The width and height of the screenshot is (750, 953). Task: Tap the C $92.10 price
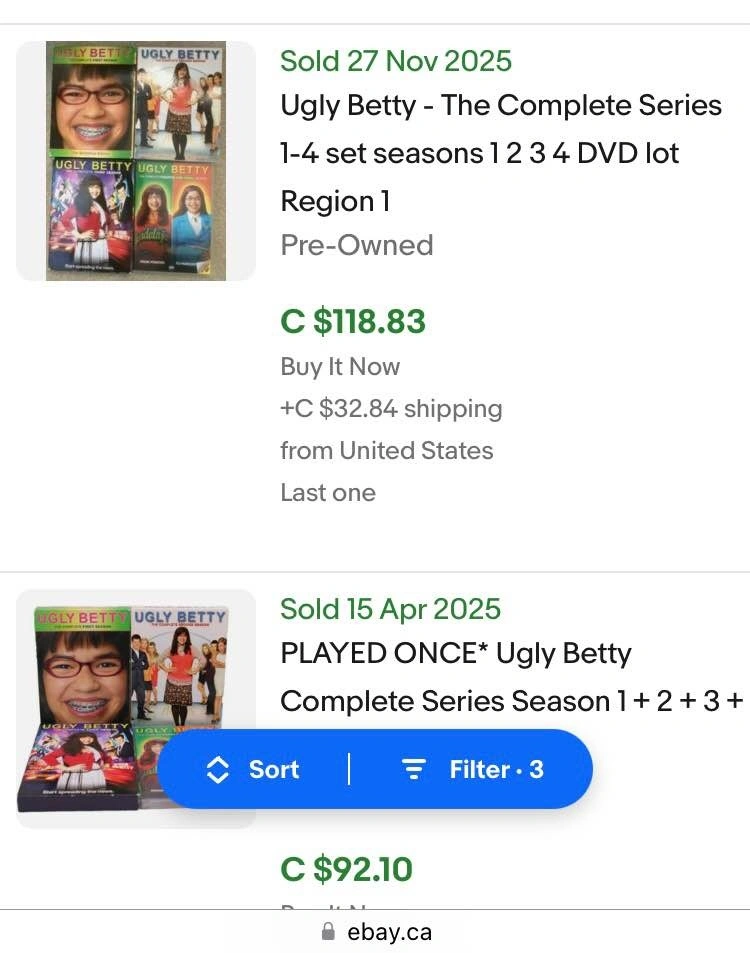coord(346,869)
